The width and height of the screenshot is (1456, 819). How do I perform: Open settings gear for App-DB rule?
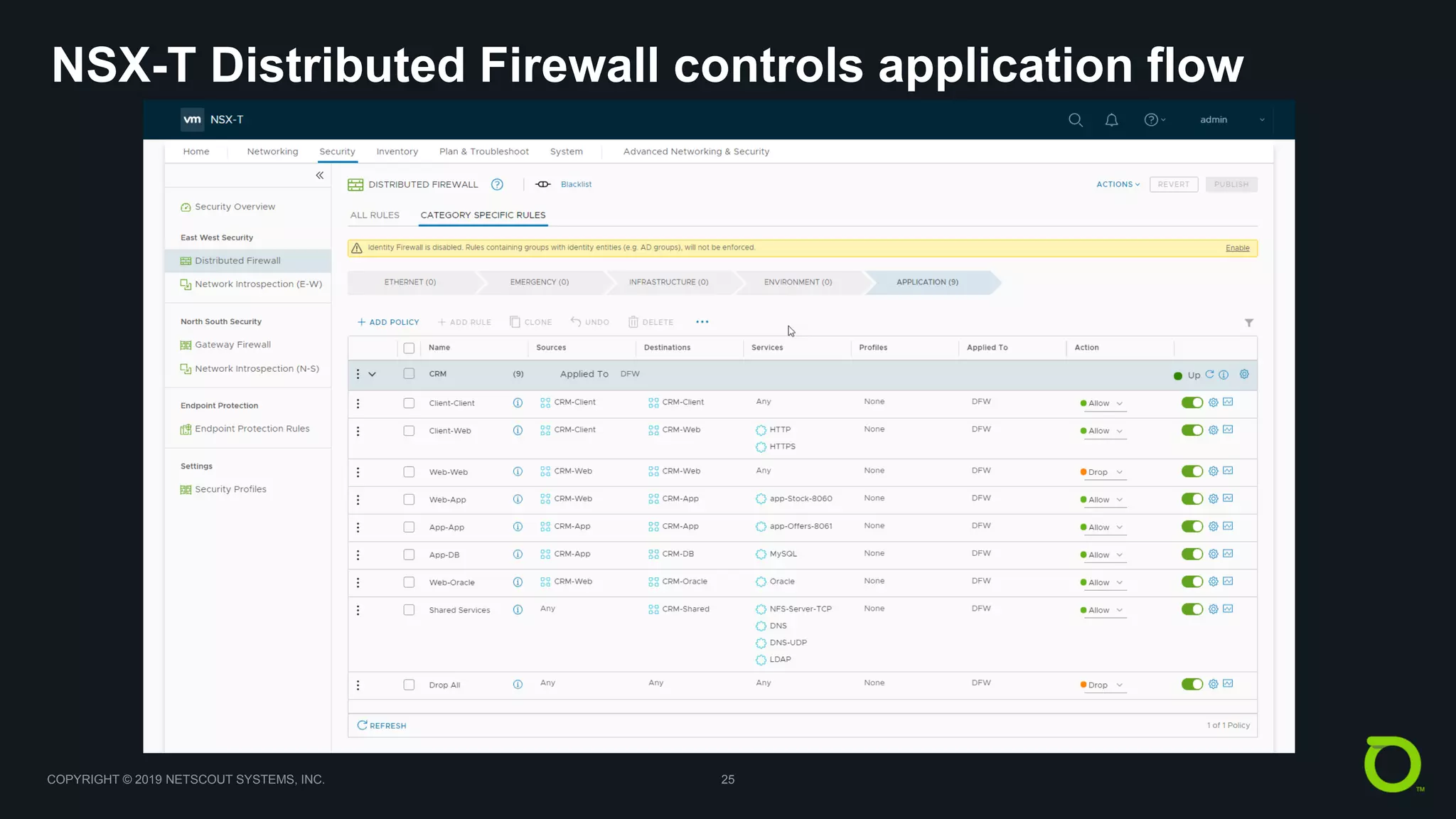pos(1214,555)
